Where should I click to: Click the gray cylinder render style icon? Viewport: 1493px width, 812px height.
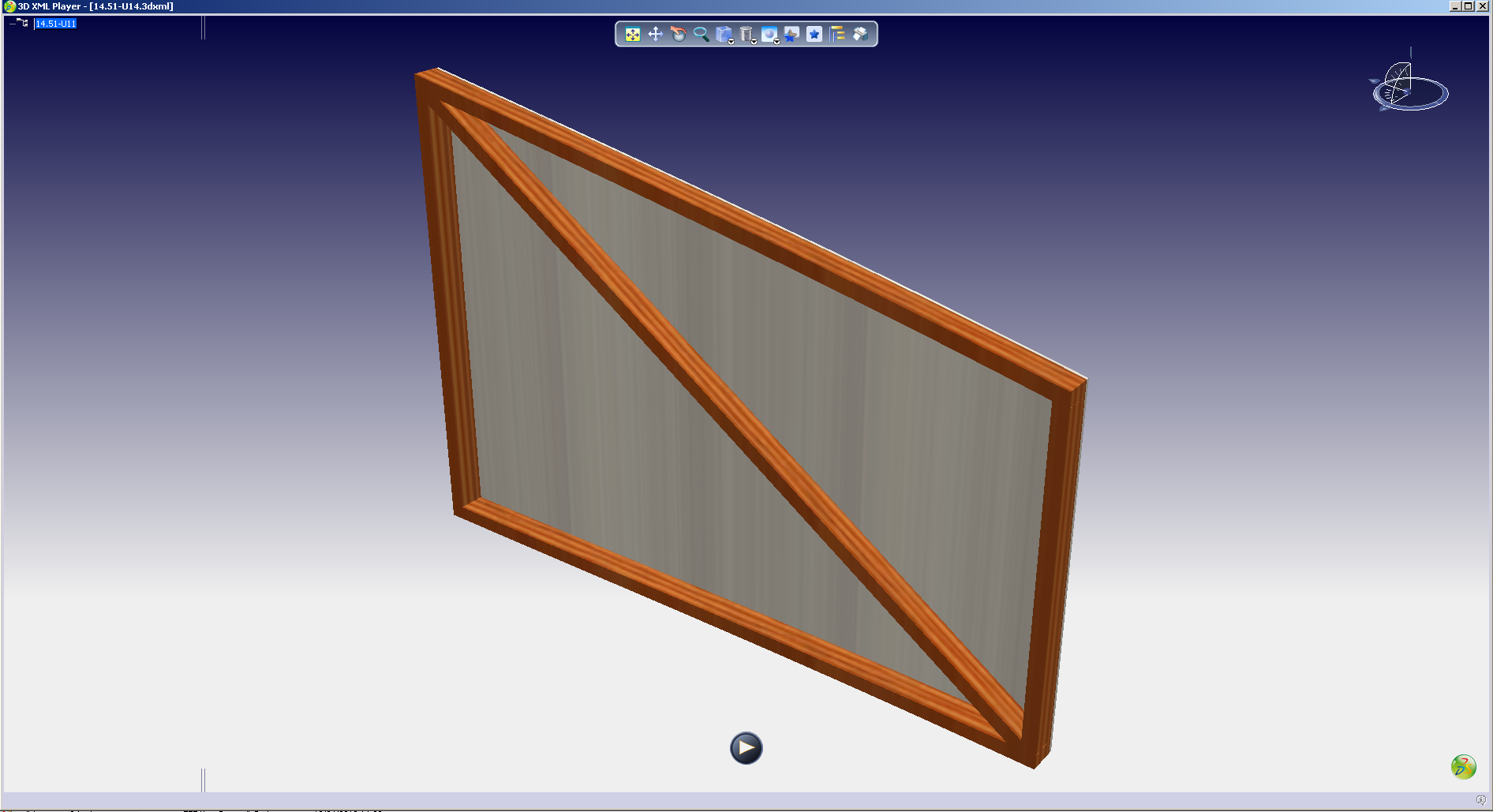click(745, 34)
